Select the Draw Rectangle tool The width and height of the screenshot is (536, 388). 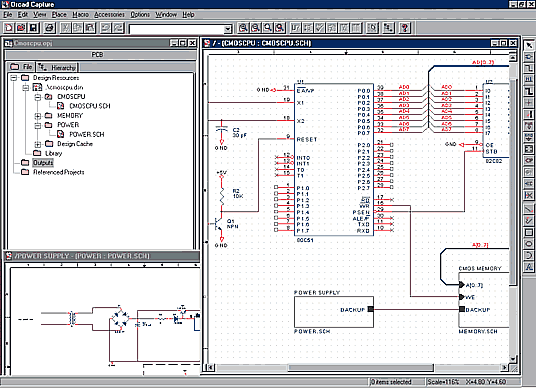528,232
